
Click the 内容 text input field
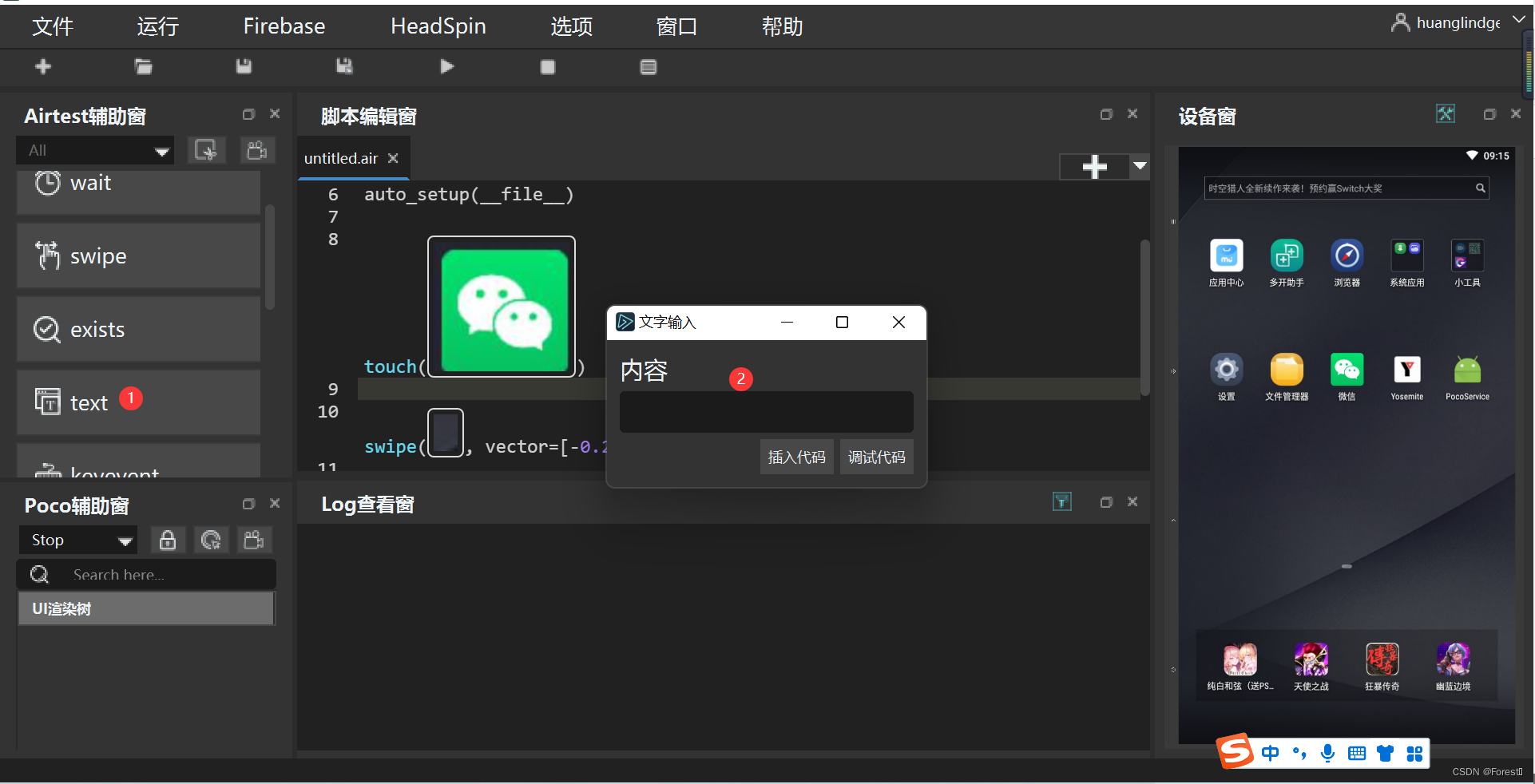click(766, 412)
